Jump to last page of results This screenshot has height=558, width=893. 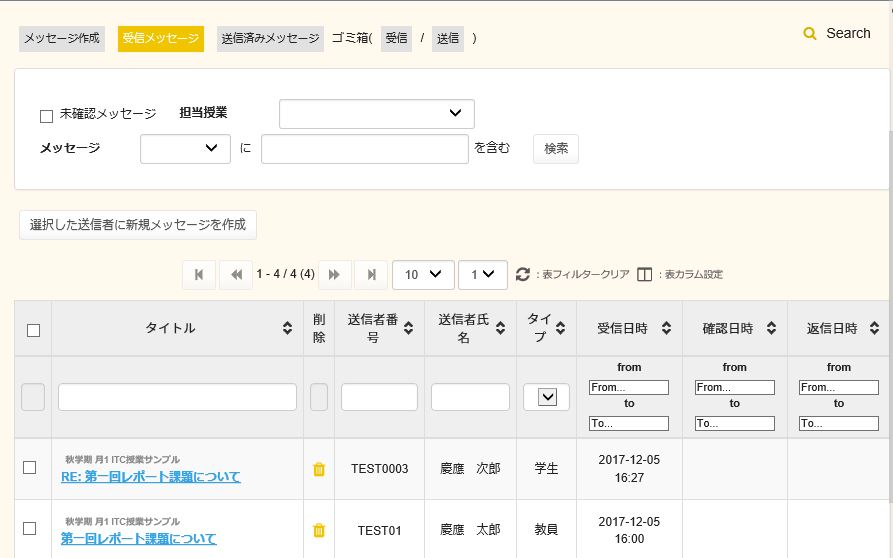371,275
